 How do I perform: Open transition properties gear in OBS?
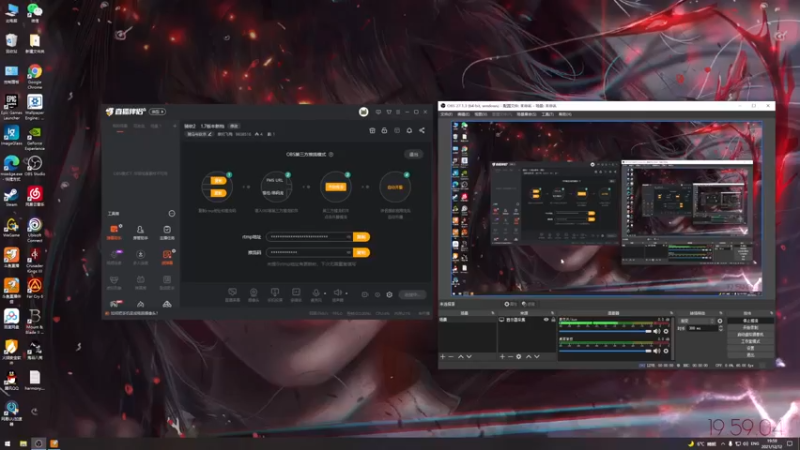pyautogui.click(x=720, y=321)
